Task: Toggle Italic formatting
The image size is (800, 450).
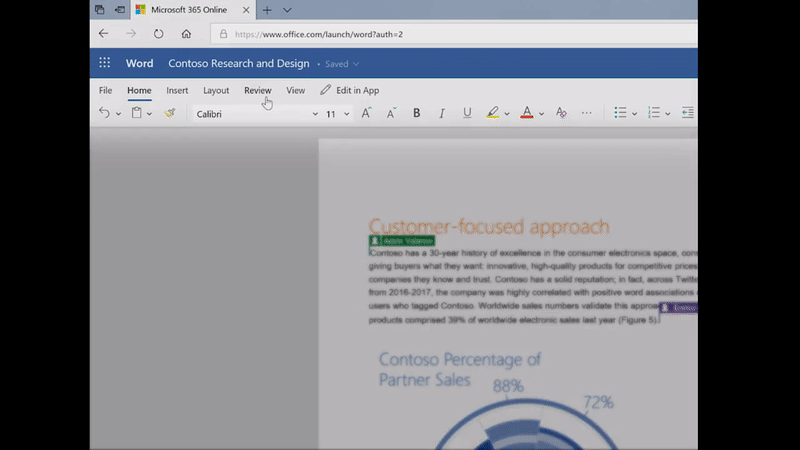Action: (x=442, y=113)
